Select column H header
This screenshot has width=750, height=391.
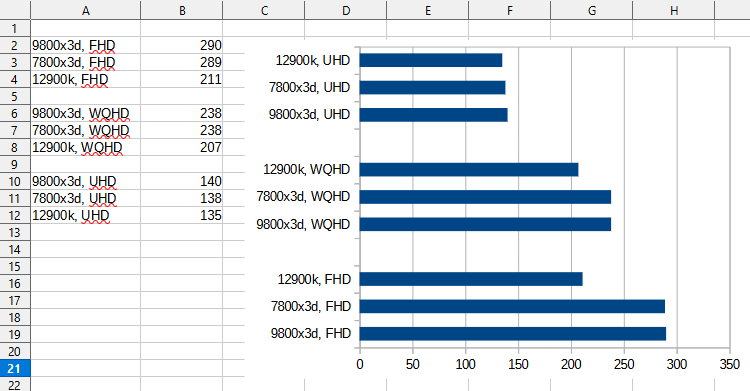coord(673,10)
